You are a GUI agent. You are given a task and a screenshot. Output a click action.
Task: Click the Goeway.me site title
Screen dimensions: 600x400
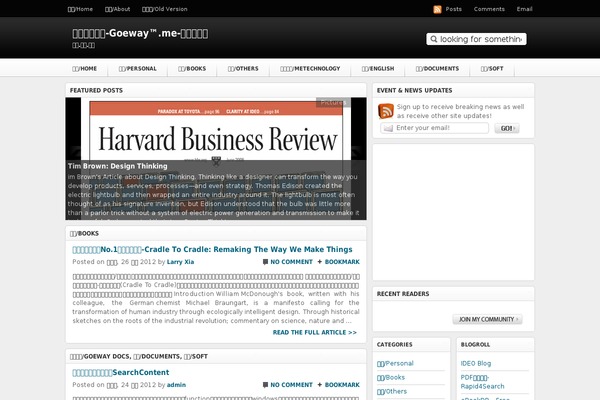click(140, 34)
